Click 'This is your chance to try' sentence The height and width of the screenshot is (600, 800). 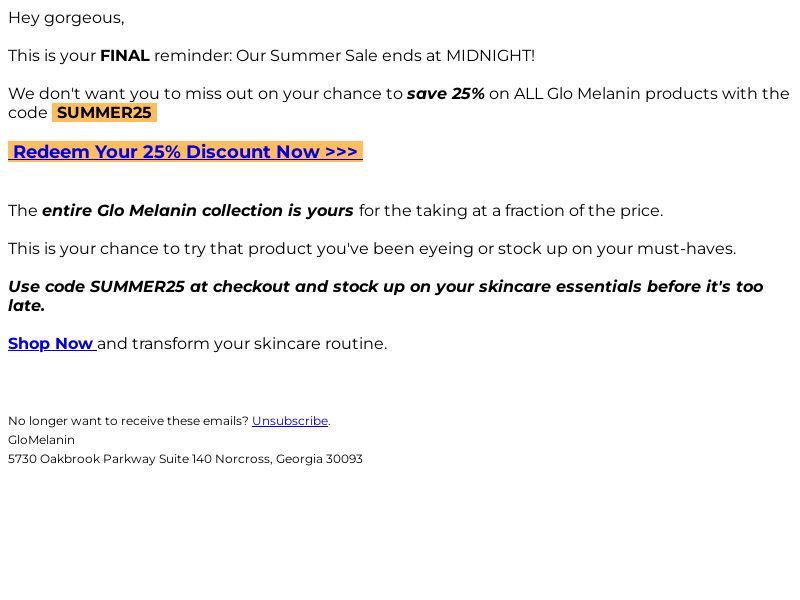point(107,249)
